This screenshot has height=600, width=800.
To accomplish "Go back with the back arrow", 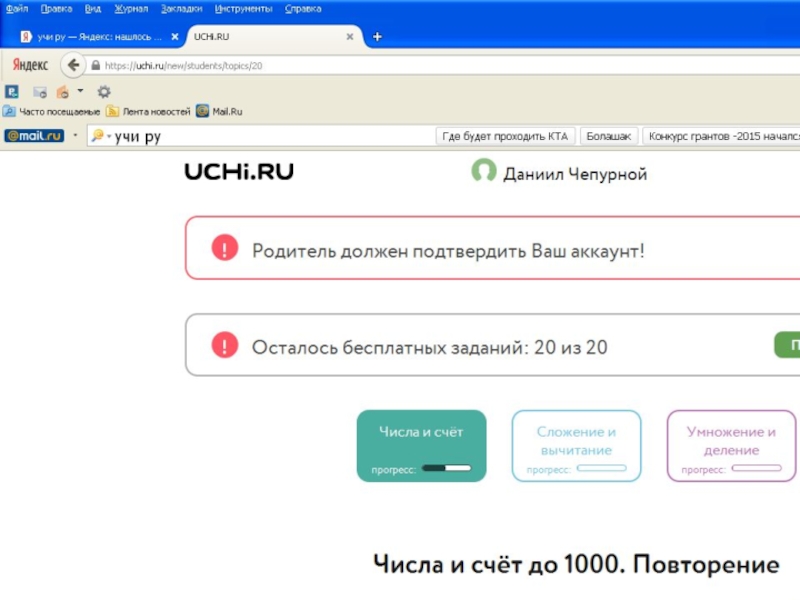I will tap(73, 65).
